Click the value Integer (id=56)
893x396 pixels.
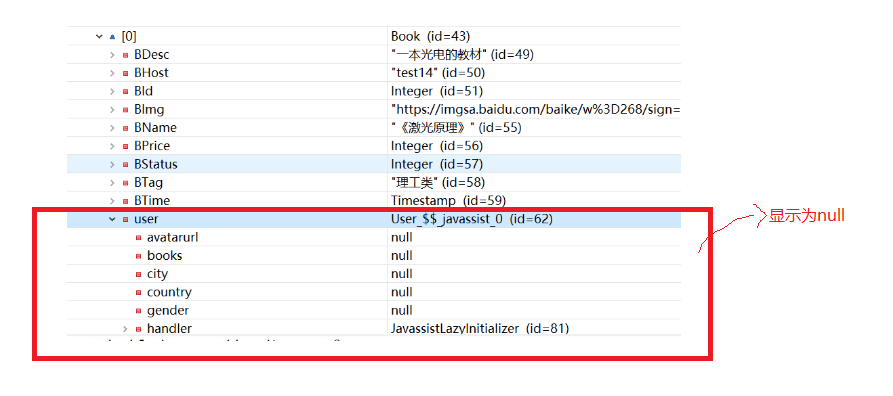click(x=436, y=146)
